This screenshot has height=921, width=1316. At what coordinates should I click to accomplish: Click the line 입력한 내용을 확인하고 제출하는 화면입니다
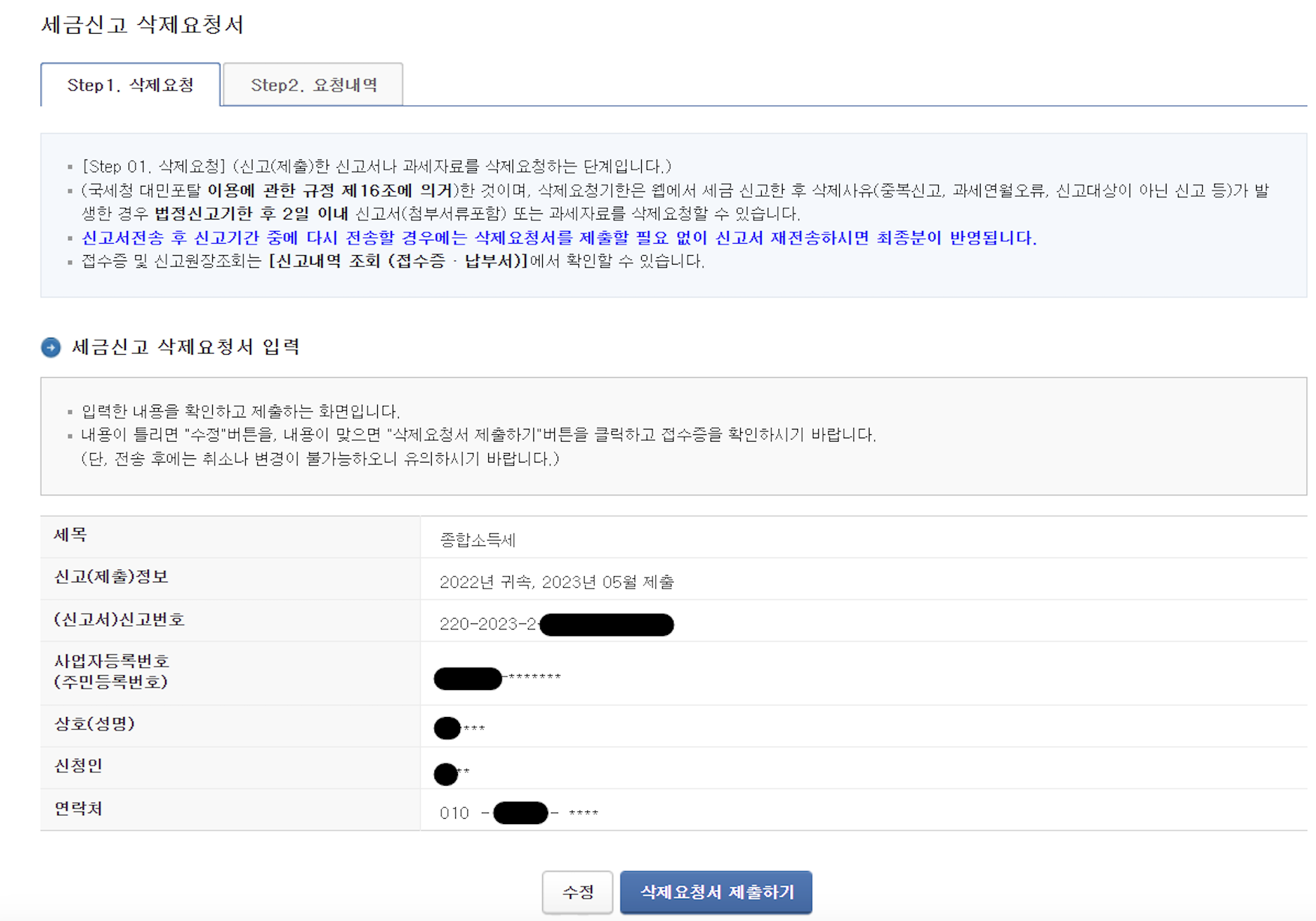coord(240,411)
